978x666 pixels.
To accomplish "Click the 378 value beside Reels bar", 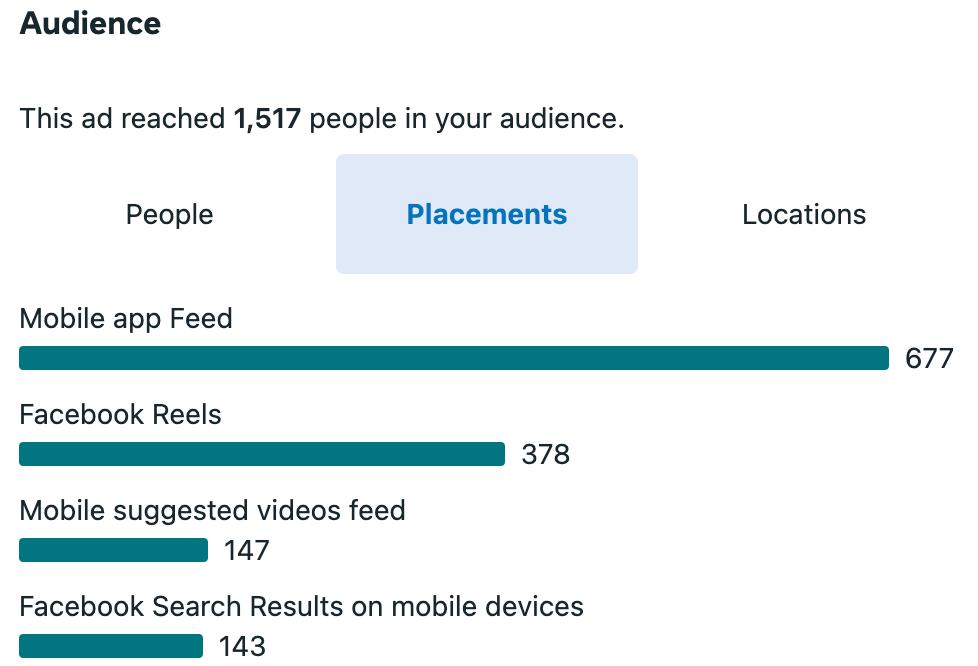I will click(x=546, y=455).
